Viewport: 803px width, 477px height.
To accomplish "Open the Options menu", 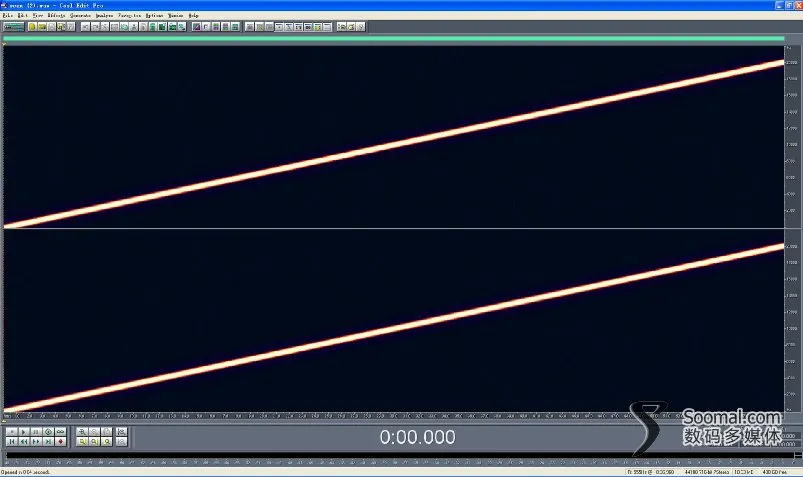I will 154,15.
